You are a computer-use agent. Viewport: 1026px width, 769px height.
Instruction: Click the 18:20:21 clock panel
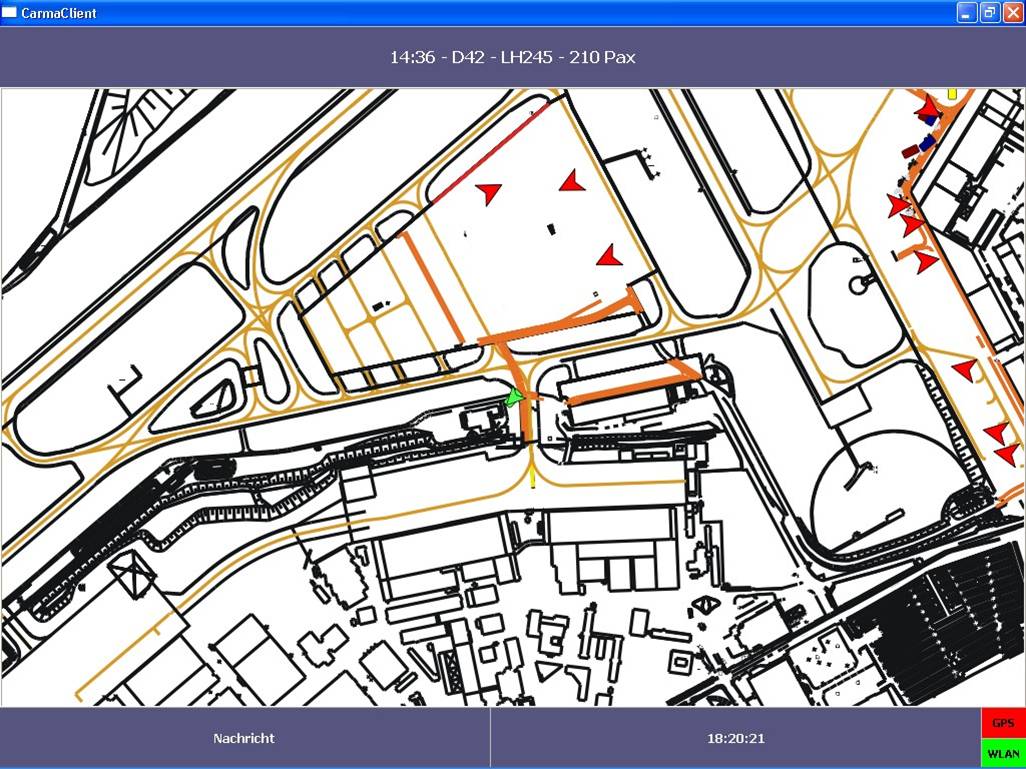tap(735, 738)
